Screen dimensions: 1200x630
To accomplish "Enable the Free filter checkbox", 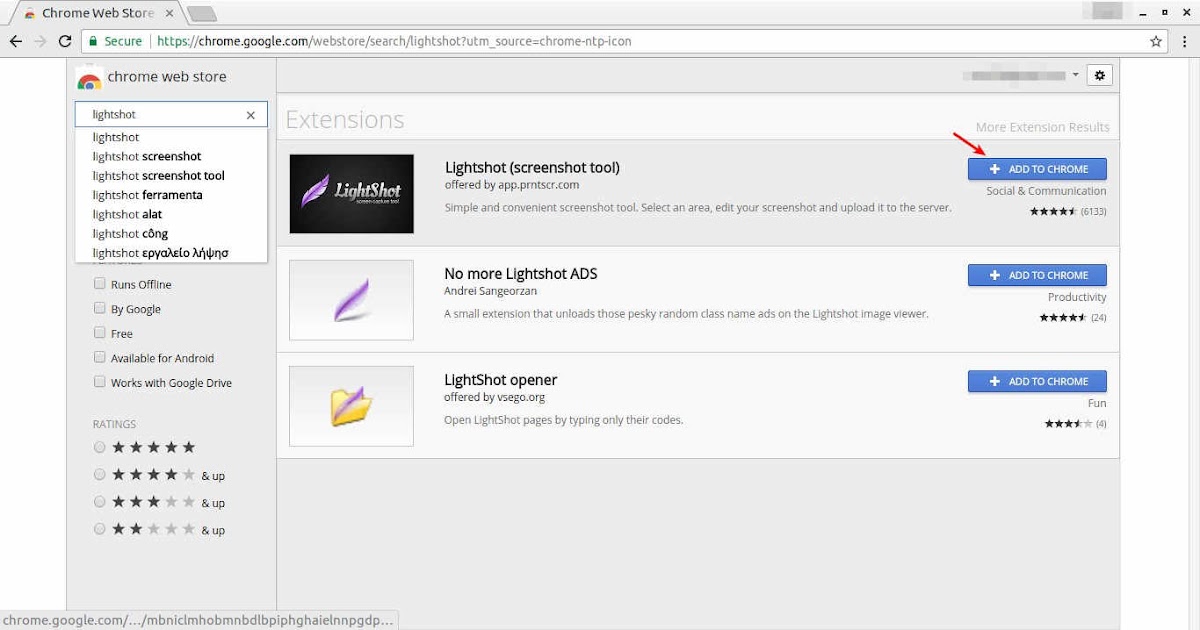I will pyautogui.click(x=100, y=333).
